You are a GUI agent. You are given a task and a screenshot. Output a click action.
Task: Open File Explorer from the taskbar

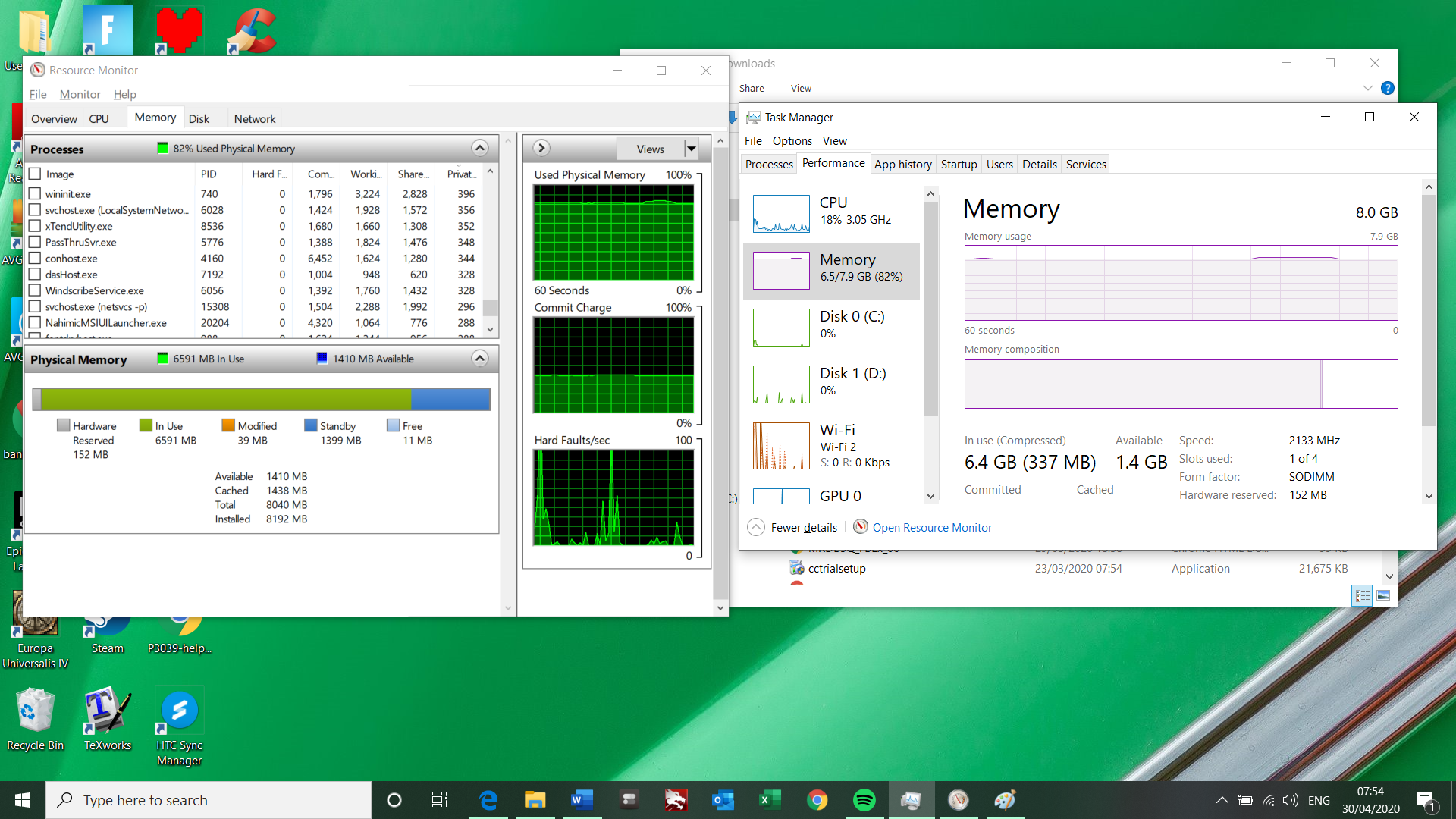(535, 800)
